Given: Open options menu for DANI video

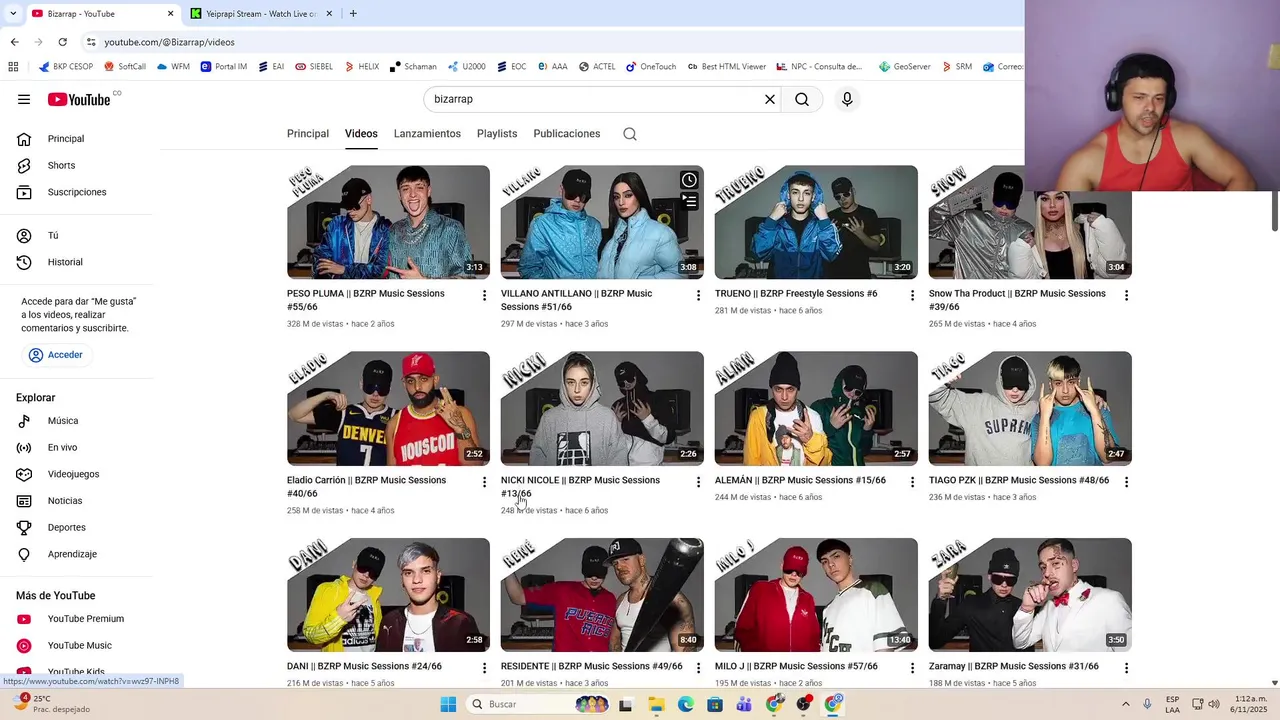Looking at the screenshot, I should click(x=484, y=668).
